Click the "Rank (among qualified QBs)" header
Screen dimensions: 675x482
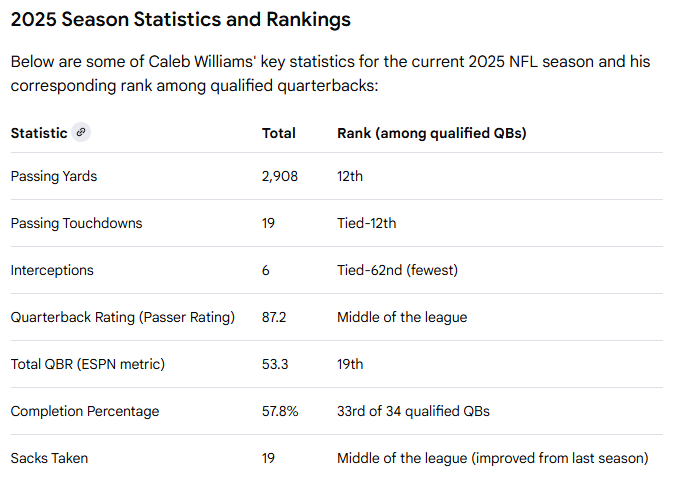click(431, 133)
